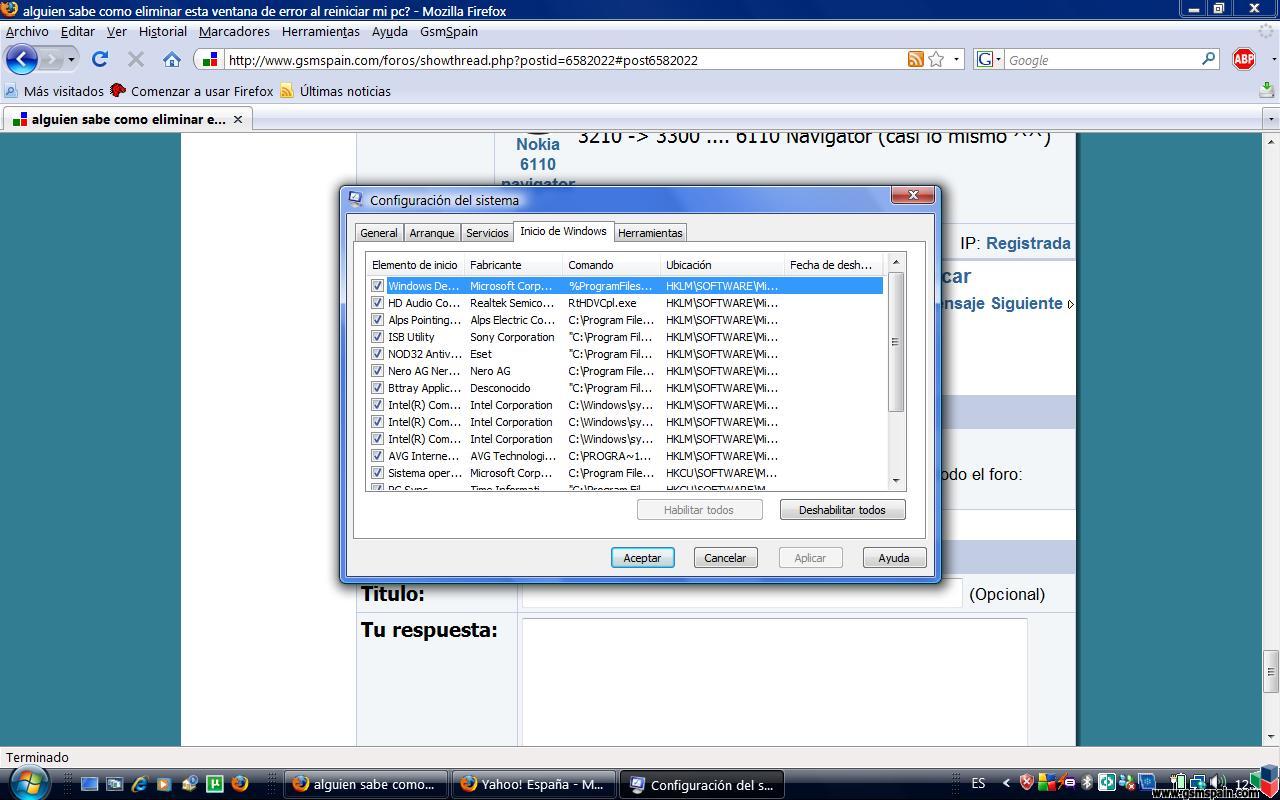
Task: Close the 'alguien sabe como eliminar' tab
Action: [x=238, y=119]
